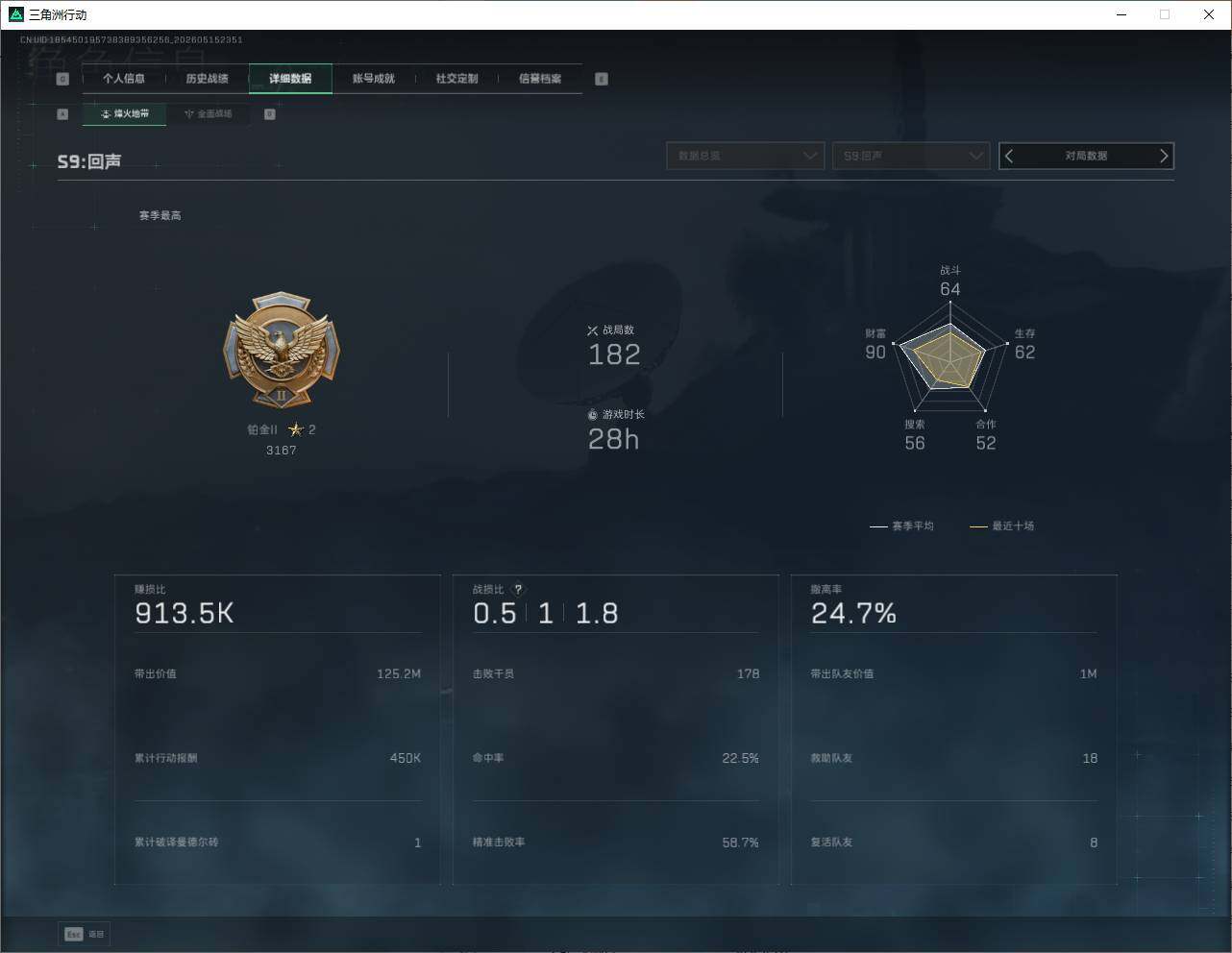Click the A key hint beside 烽火地带

click(62, 114)
